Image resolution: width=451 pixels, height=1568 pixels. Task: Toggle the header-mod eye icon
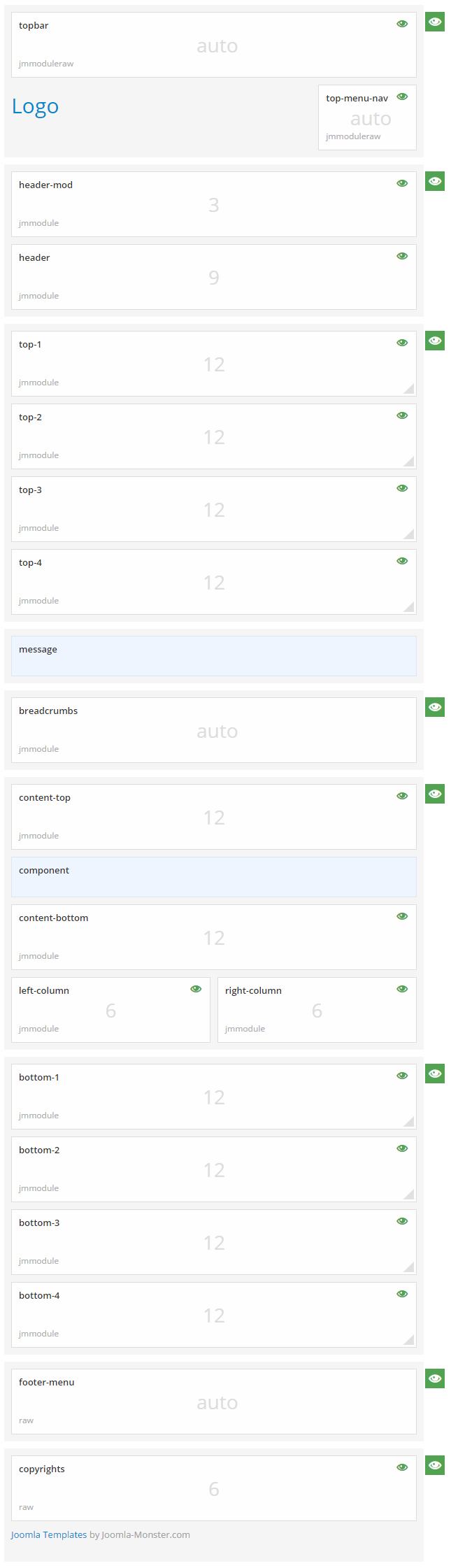(402, 183)
